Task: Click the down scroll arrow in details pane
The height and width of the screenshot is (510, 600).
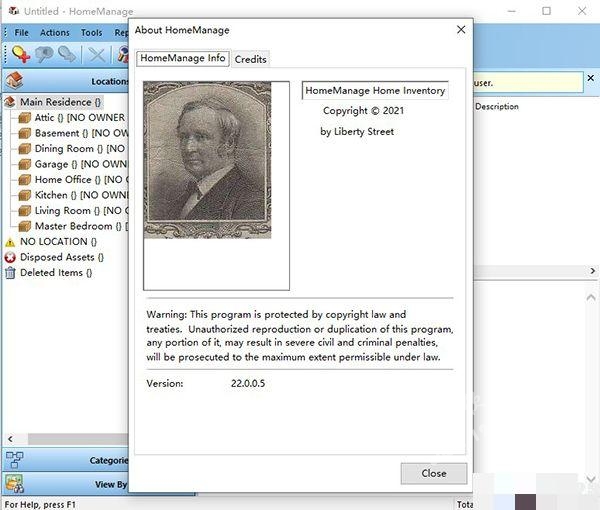Action: [x=591, y=479]
